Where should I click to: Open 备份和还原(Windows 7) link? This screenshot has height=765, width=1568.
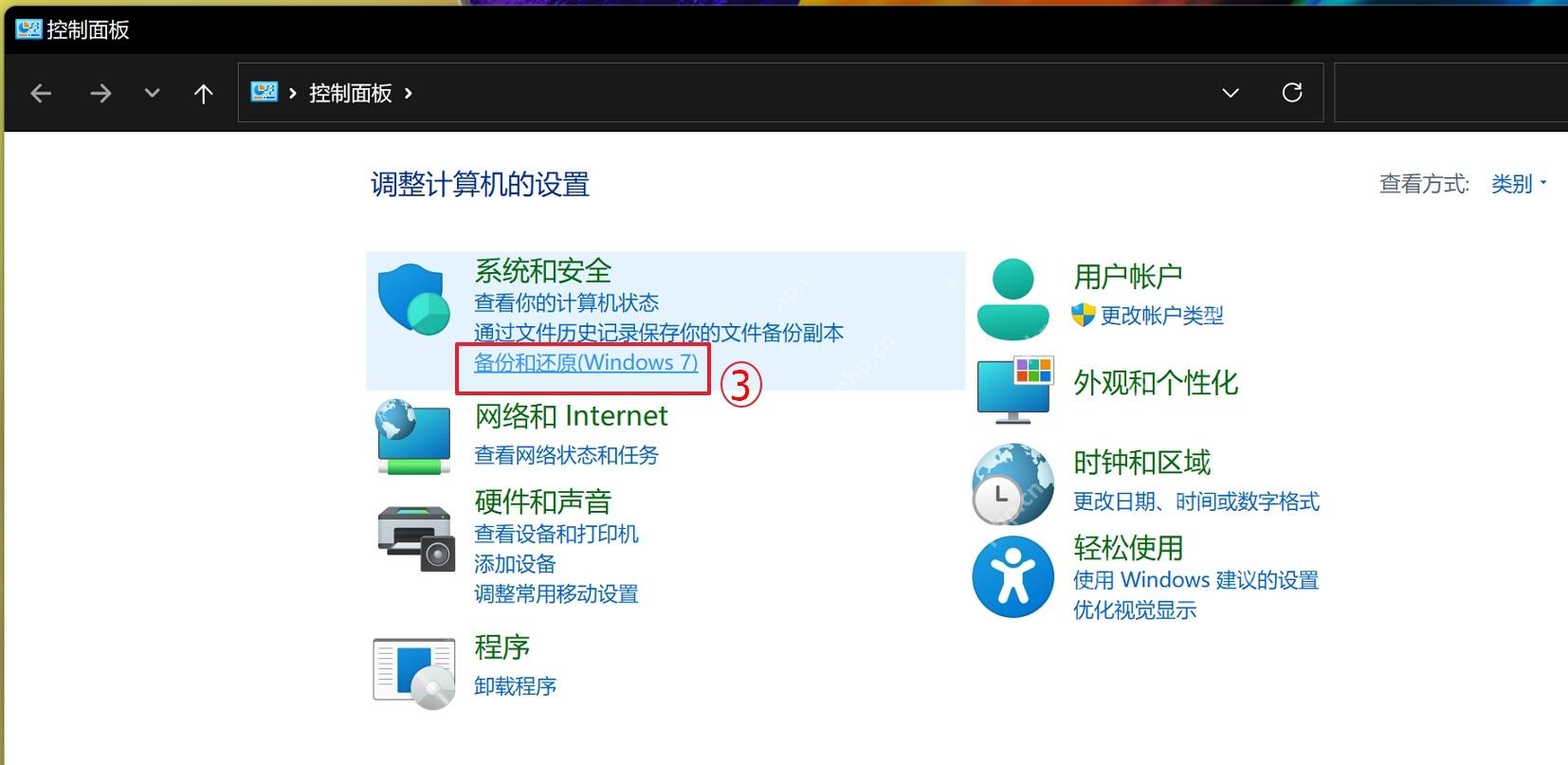pos(586,362)
